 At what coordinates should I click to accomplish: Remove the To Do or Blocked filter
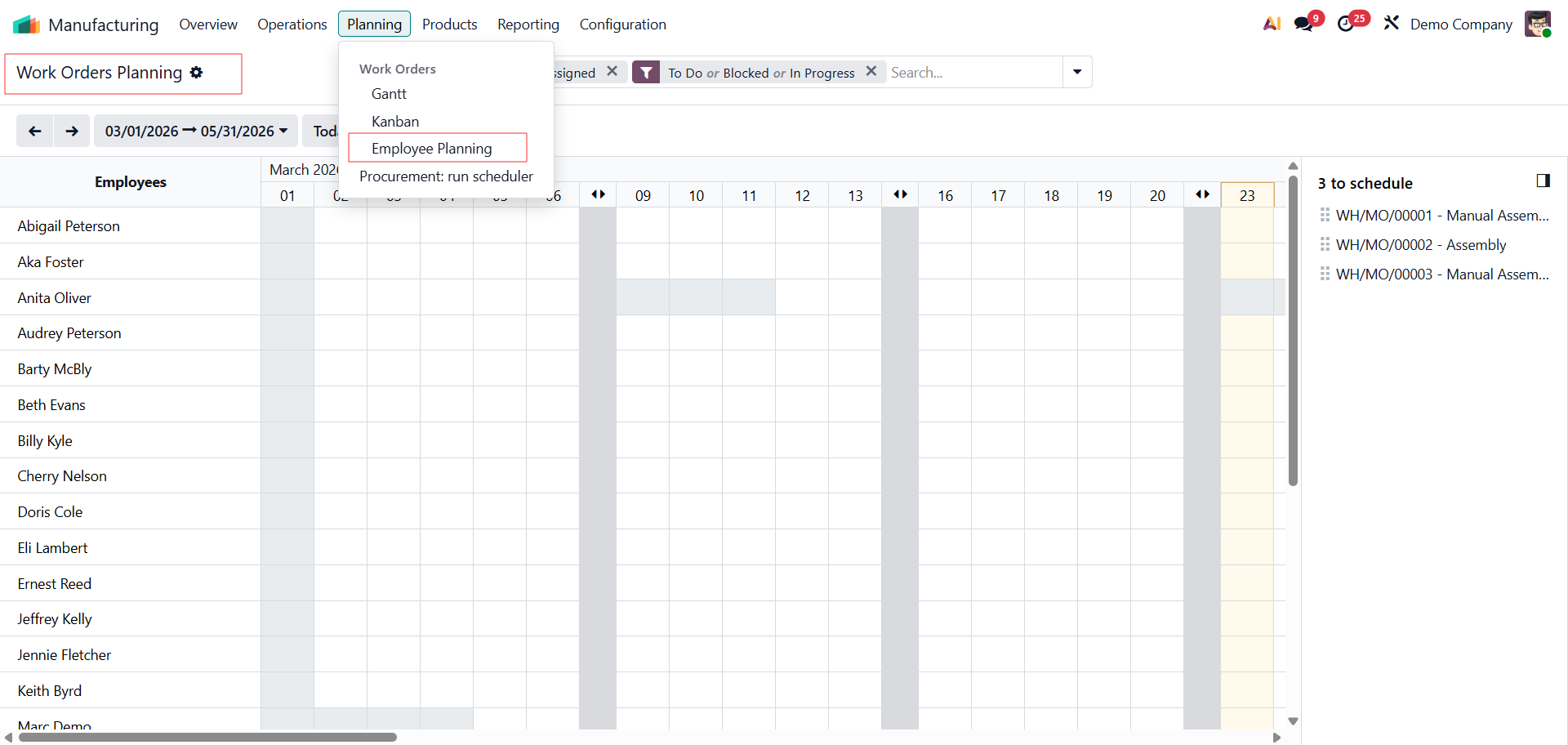tap(871, 72)
